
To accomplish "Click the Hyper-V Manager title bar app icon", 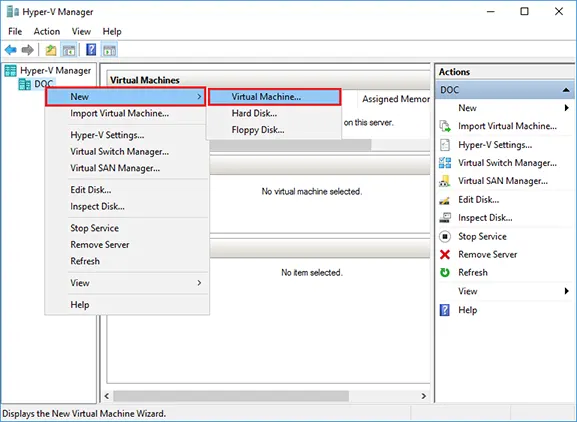I will point(13,12).
